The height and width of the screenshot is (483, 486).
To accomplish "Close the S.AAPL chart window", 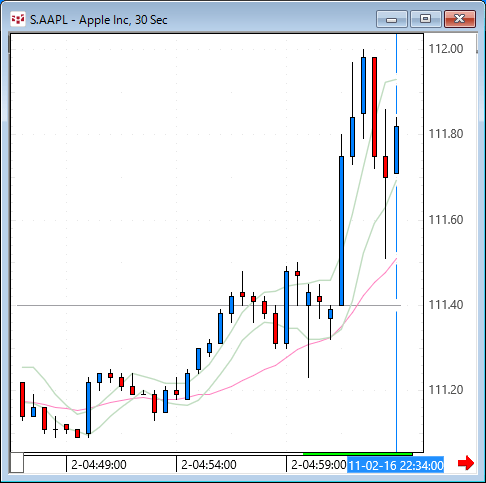I will point(460,19).
